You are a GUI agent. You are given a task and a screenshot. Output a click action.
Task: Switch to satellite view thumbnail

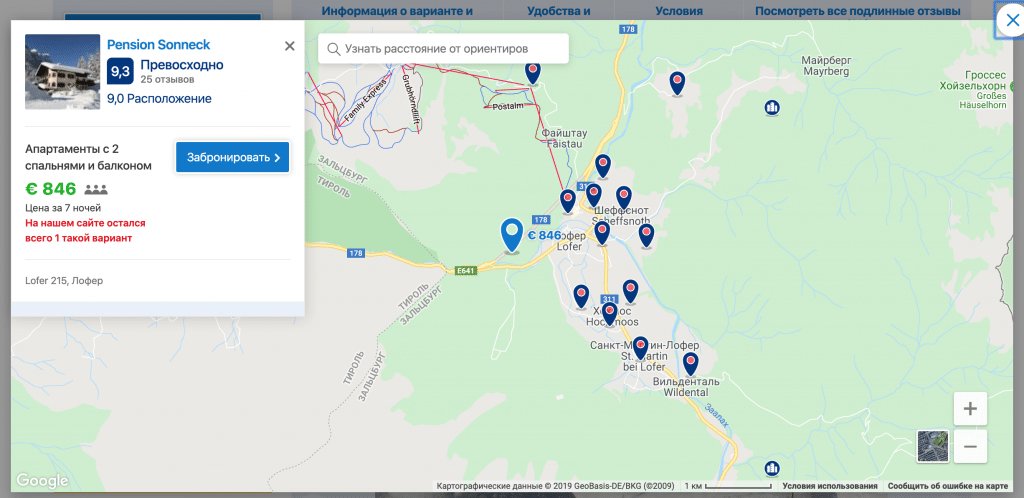[933, 446]
